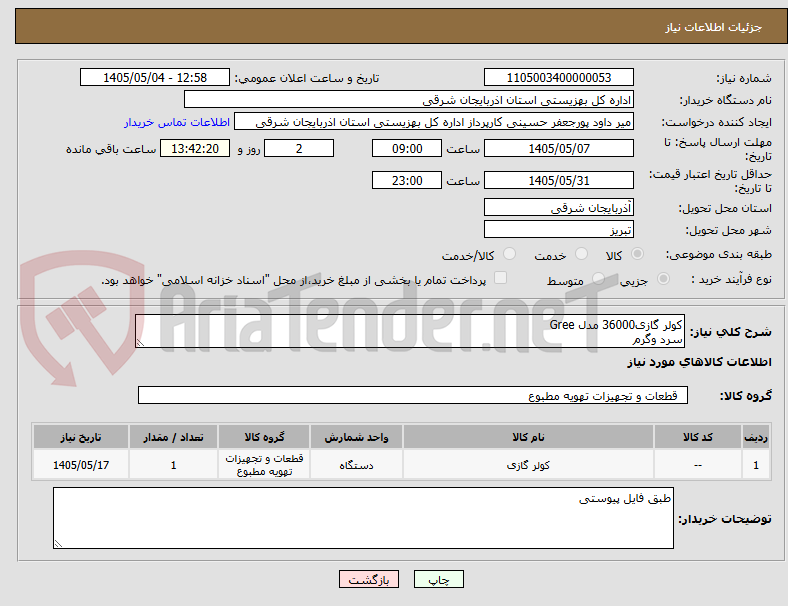788x606 pixels.
Task: Click the تعداد / مقدار column header
Action: pyautogui.click(x=173, y=437)
